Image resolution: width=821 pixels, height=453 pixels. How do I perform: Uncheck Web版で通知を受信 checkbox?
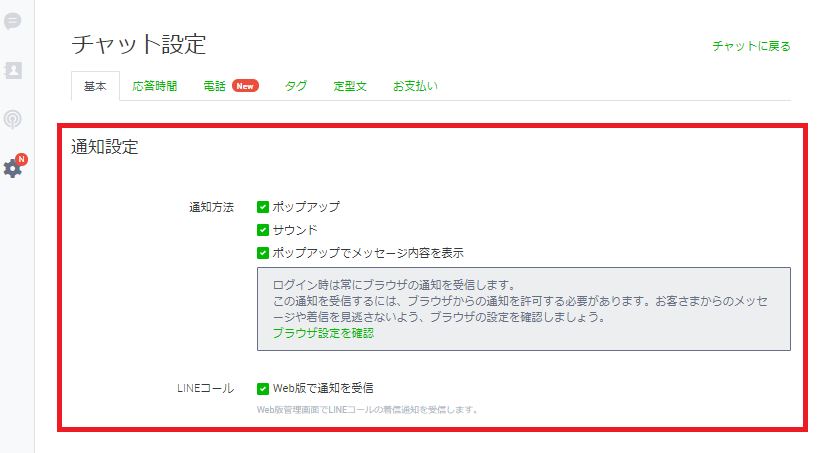pos(263,388)
